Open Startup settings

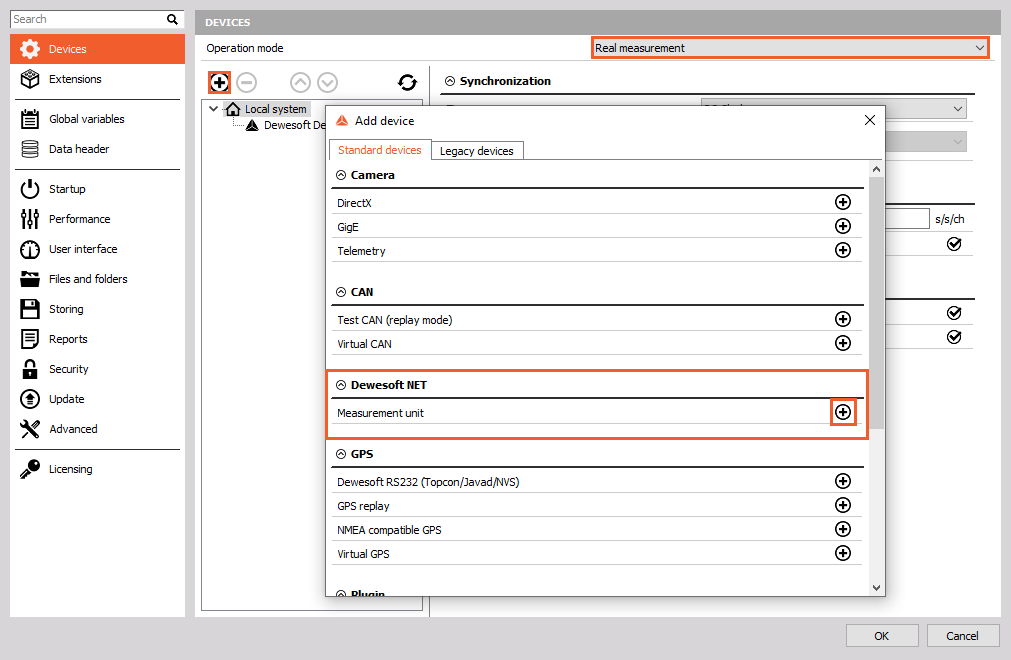click(97, 189)
